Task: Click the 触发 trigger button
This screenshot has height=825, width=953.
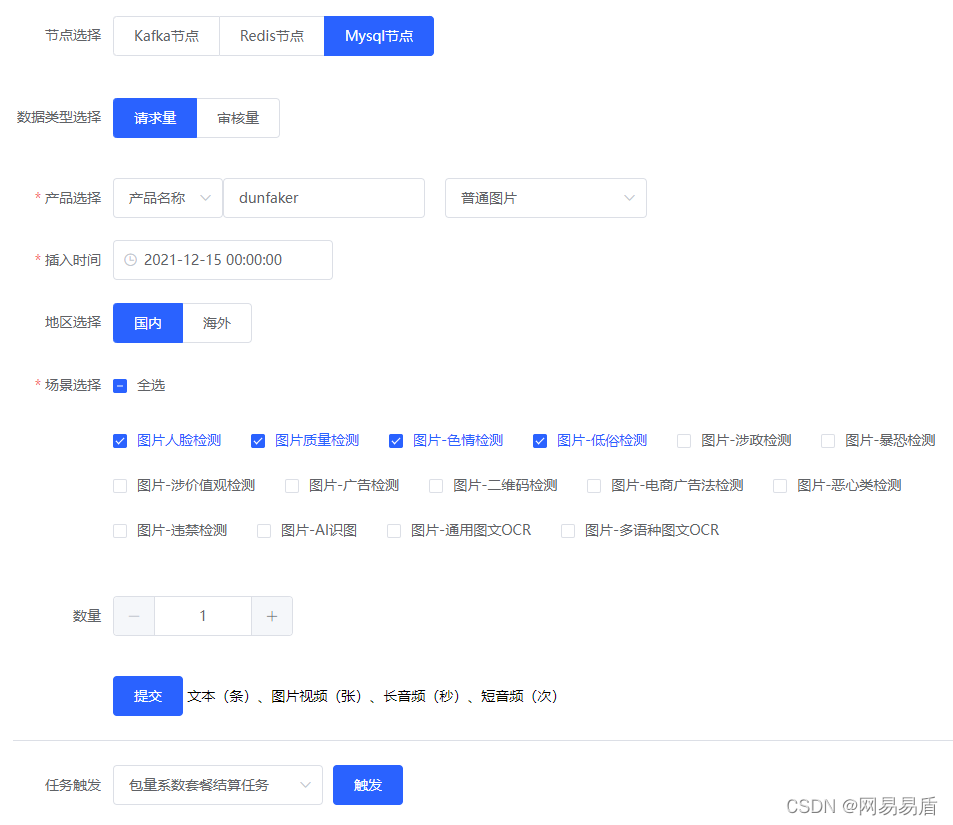Action: coord(368,785)
